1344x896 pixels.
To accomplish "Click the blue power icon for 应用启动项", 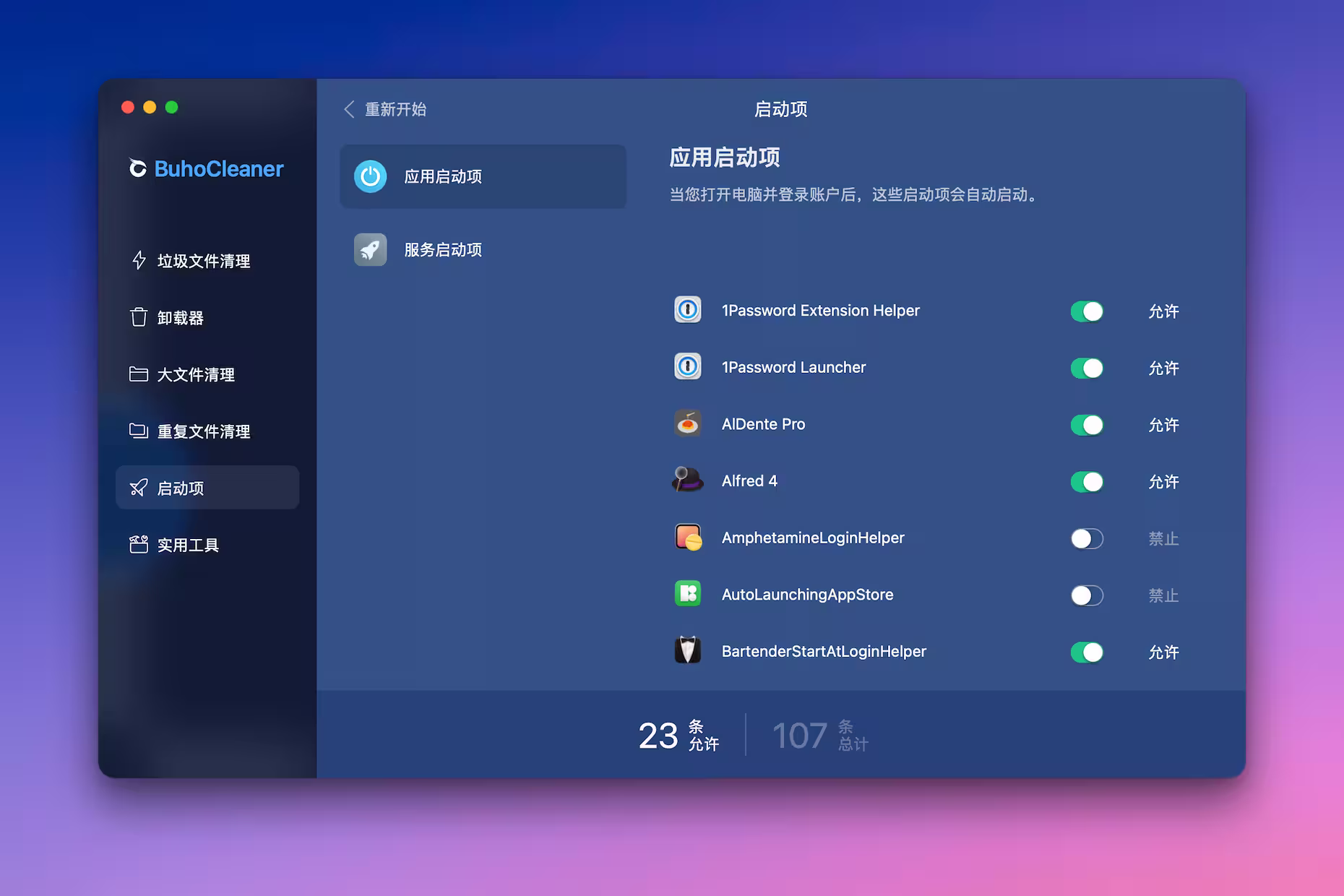I will (371, 176).
